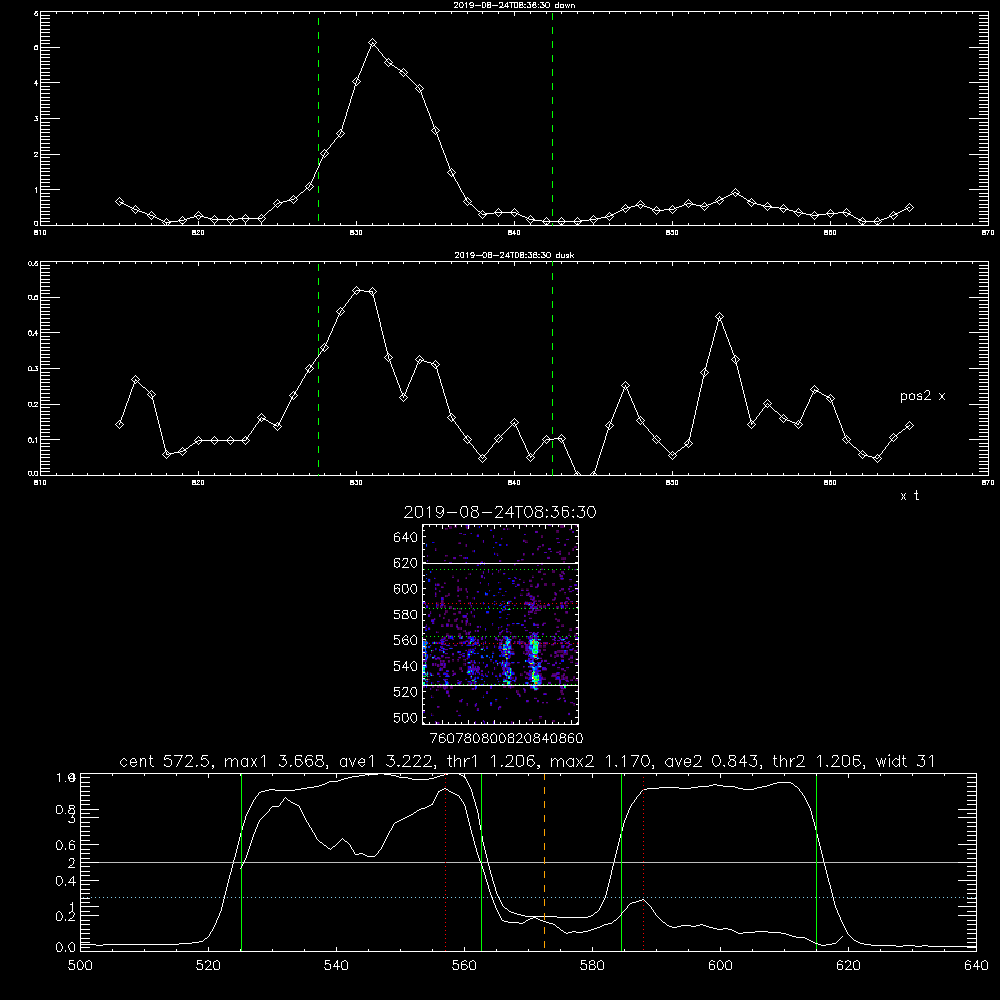
Task: Click the '560' y-axis label beside spectrogram
Action: tap(405, 640)
